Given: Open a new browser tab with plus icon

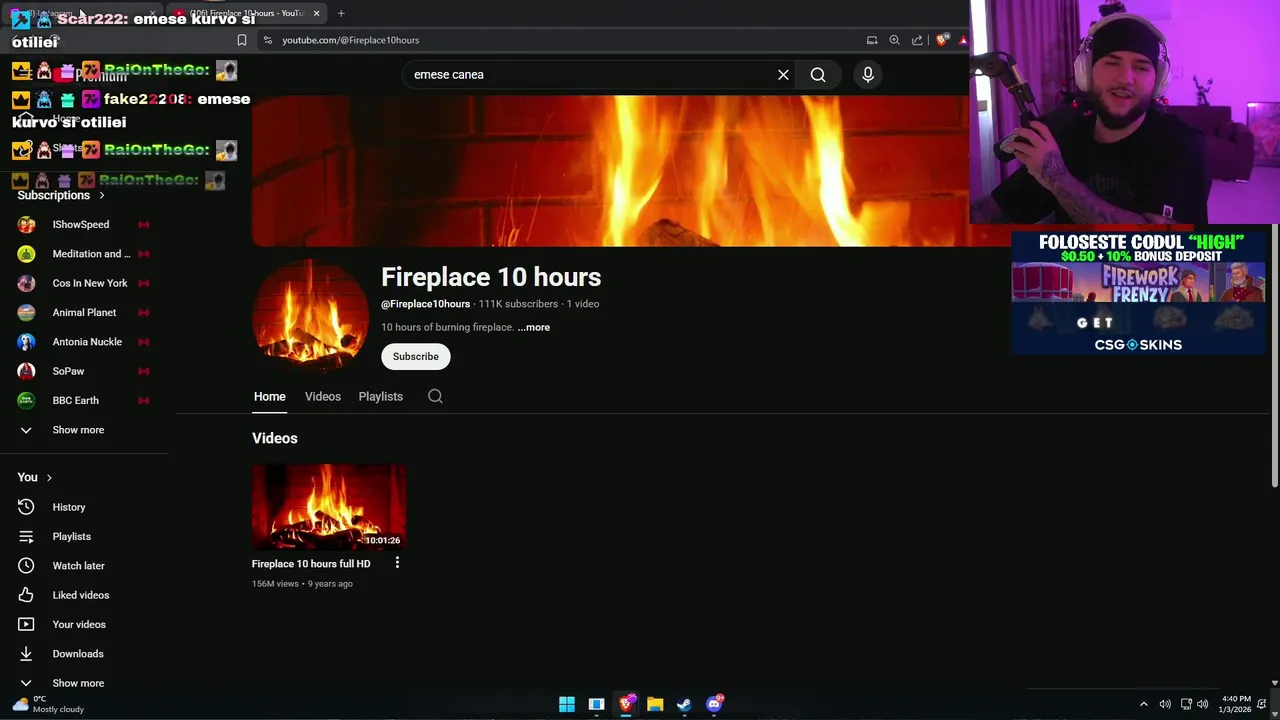Looking at the screenshot, I should point(341,13).
